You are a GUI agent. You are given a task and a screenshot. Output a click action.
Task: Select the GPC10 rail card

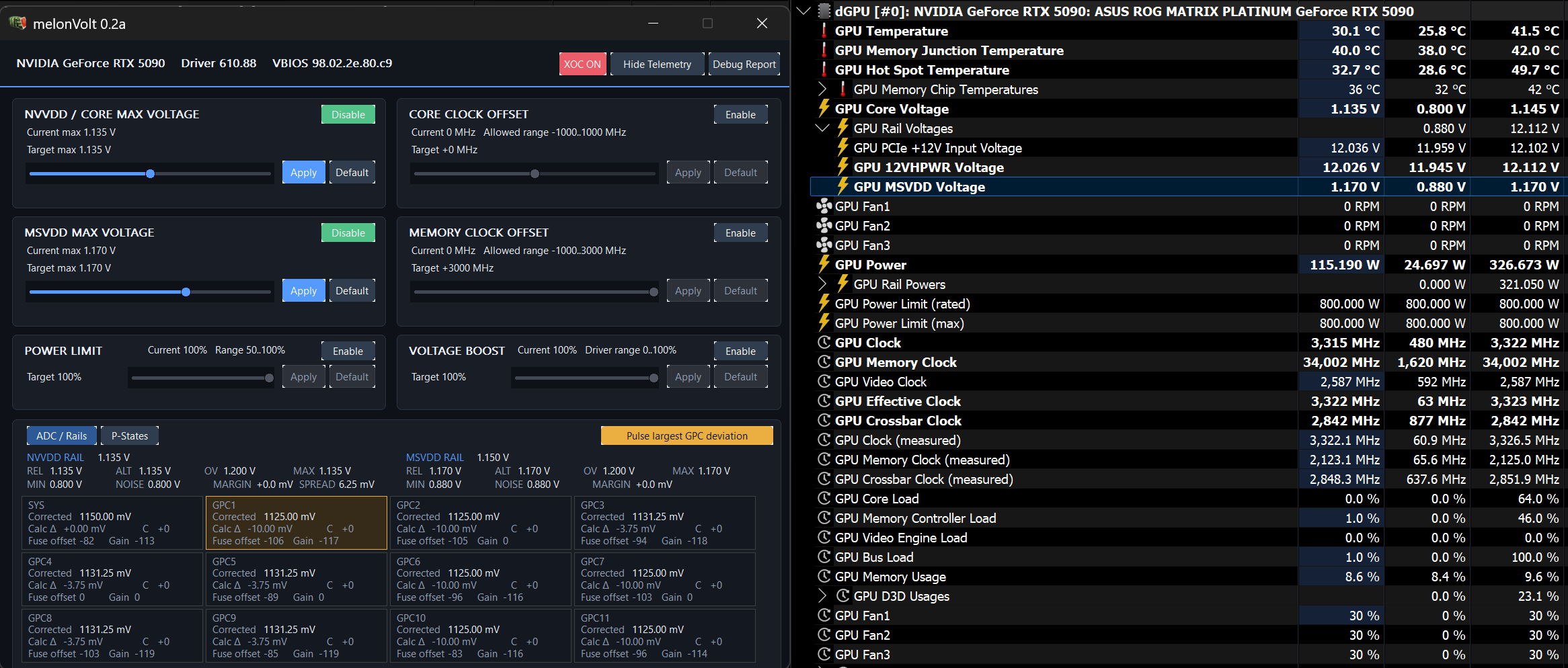coord(481,636)
